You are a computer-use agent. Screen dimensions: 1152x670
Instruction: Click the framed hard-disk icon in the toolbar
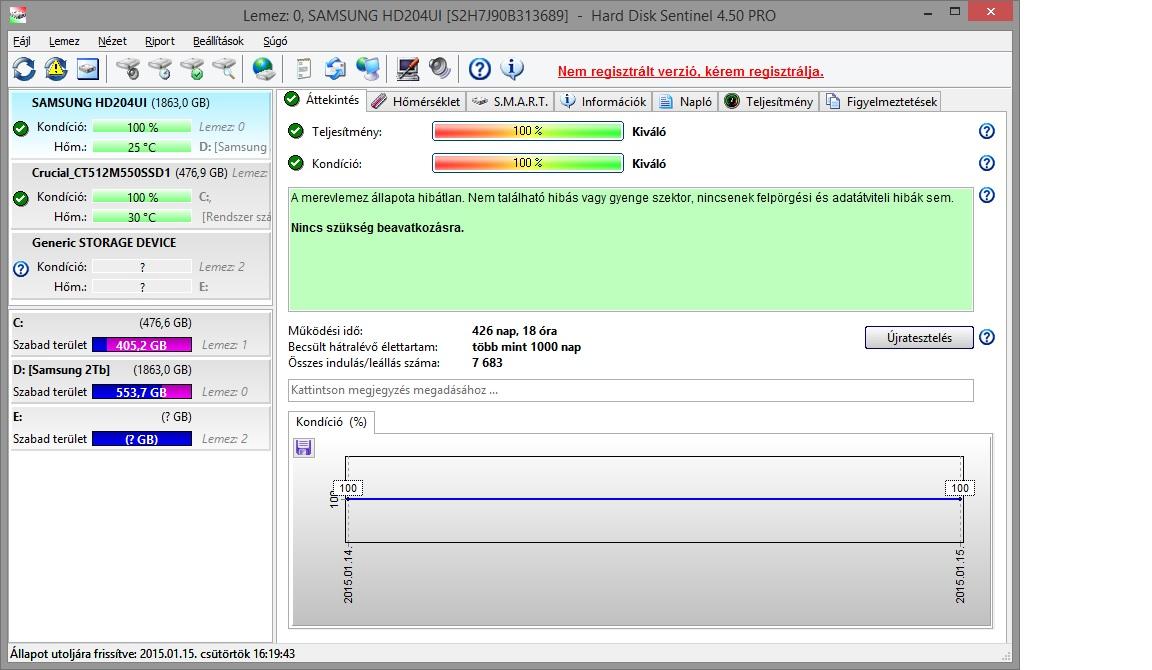tap(87, 70)
